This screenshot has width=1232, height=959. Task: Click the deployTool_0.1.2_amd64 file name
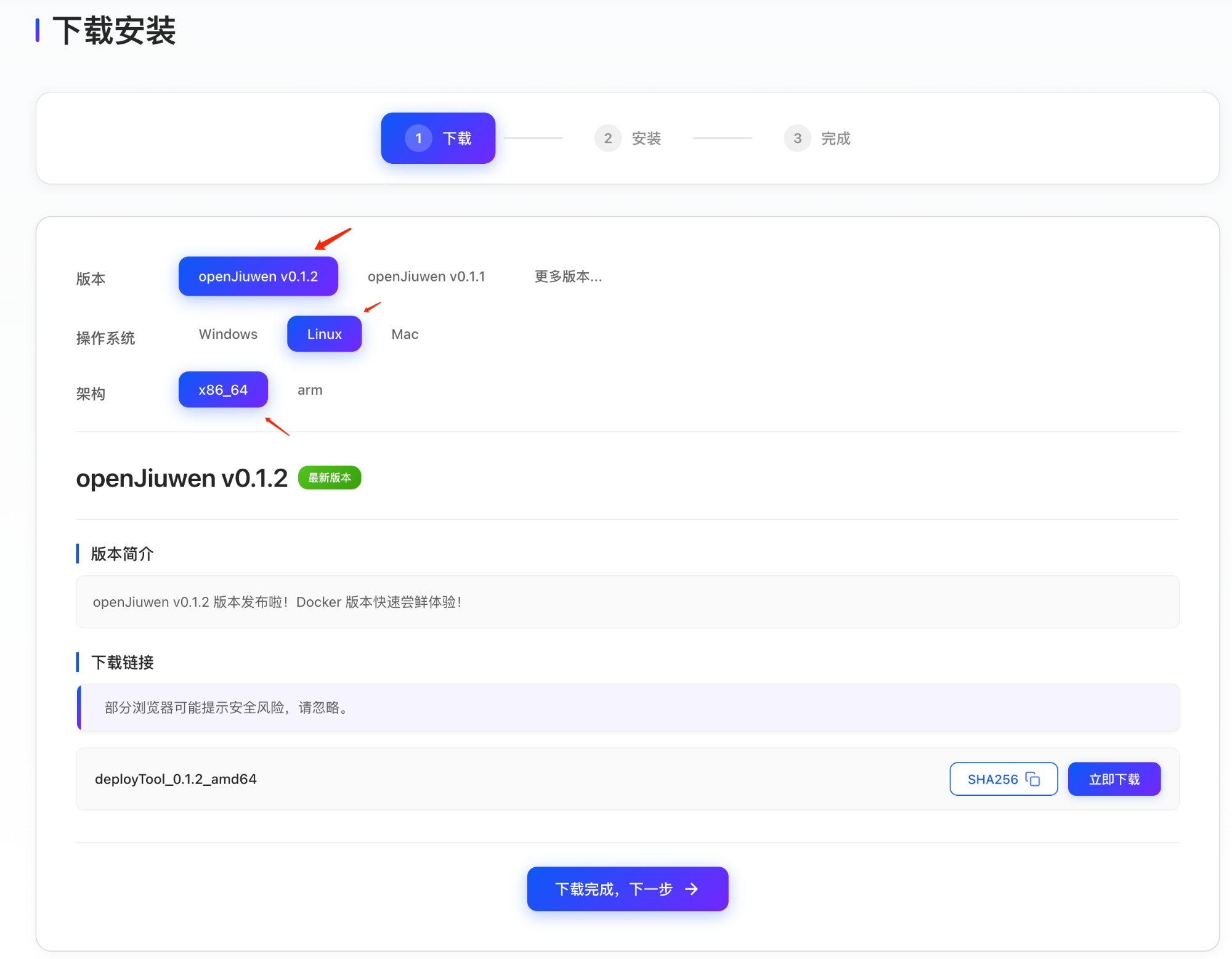pyautogui.click(x=176, y=779)
